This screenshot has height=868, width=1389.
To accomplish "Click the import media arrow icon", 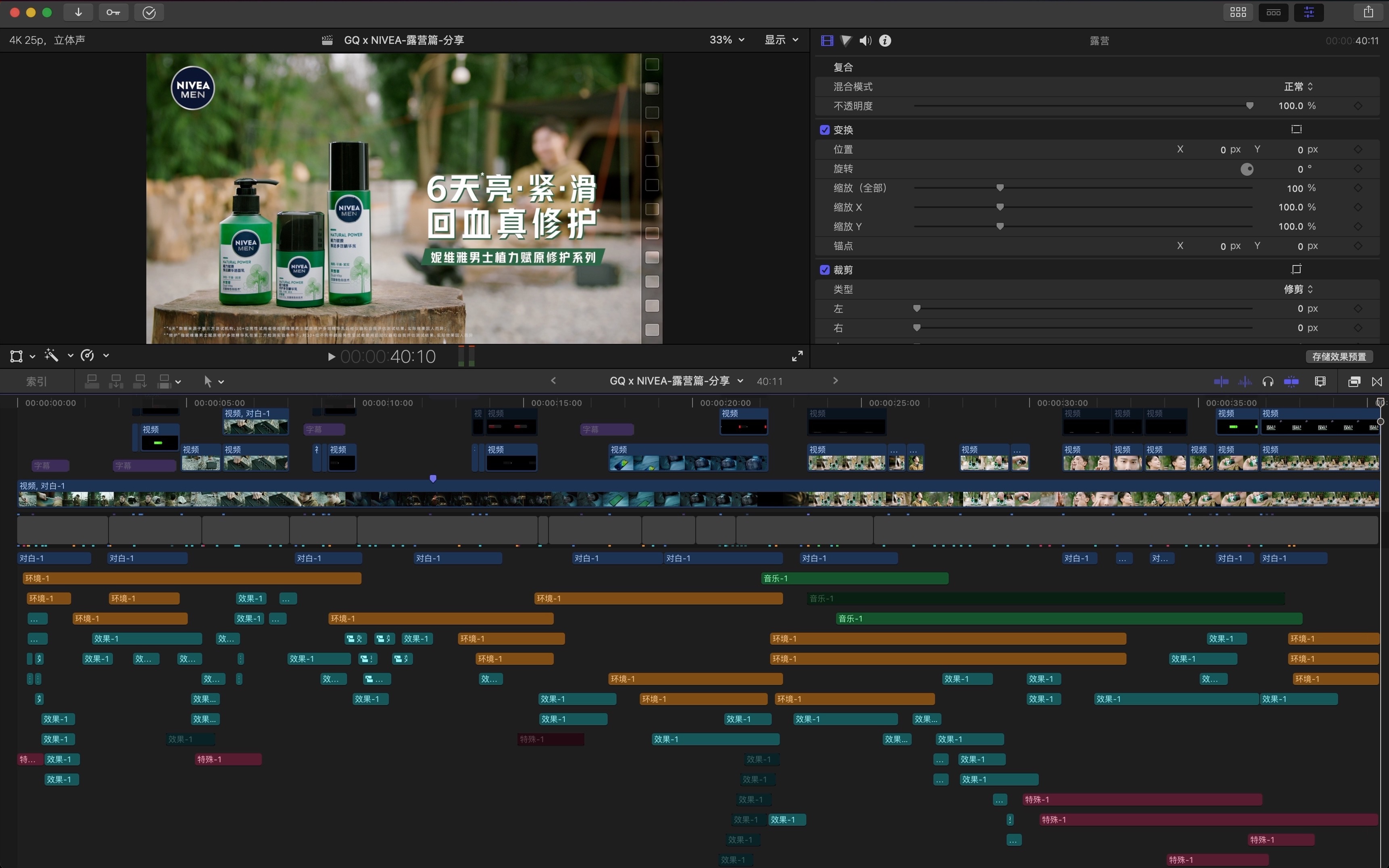I will click(79, 12).
